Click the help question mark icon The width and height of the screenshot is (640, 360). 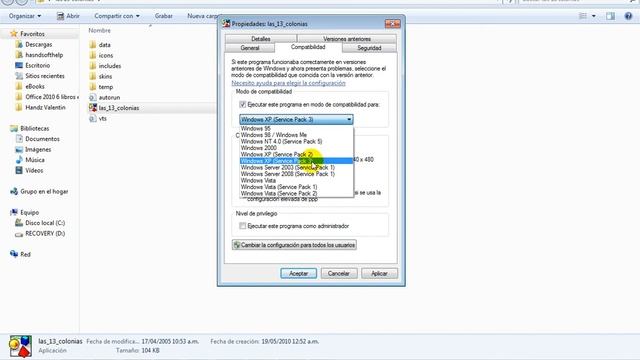629,16
